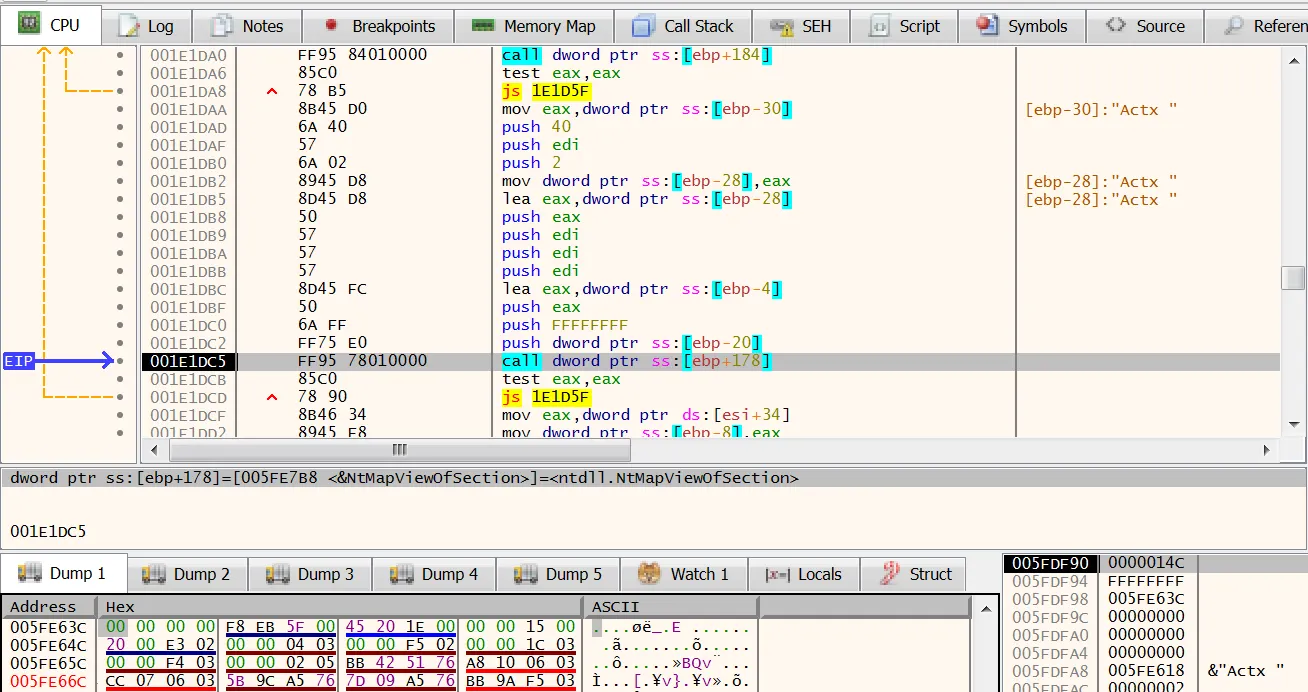Click the SEH tab icon
The height and width of the screenshot is (692, 1308).
point(783,26)
